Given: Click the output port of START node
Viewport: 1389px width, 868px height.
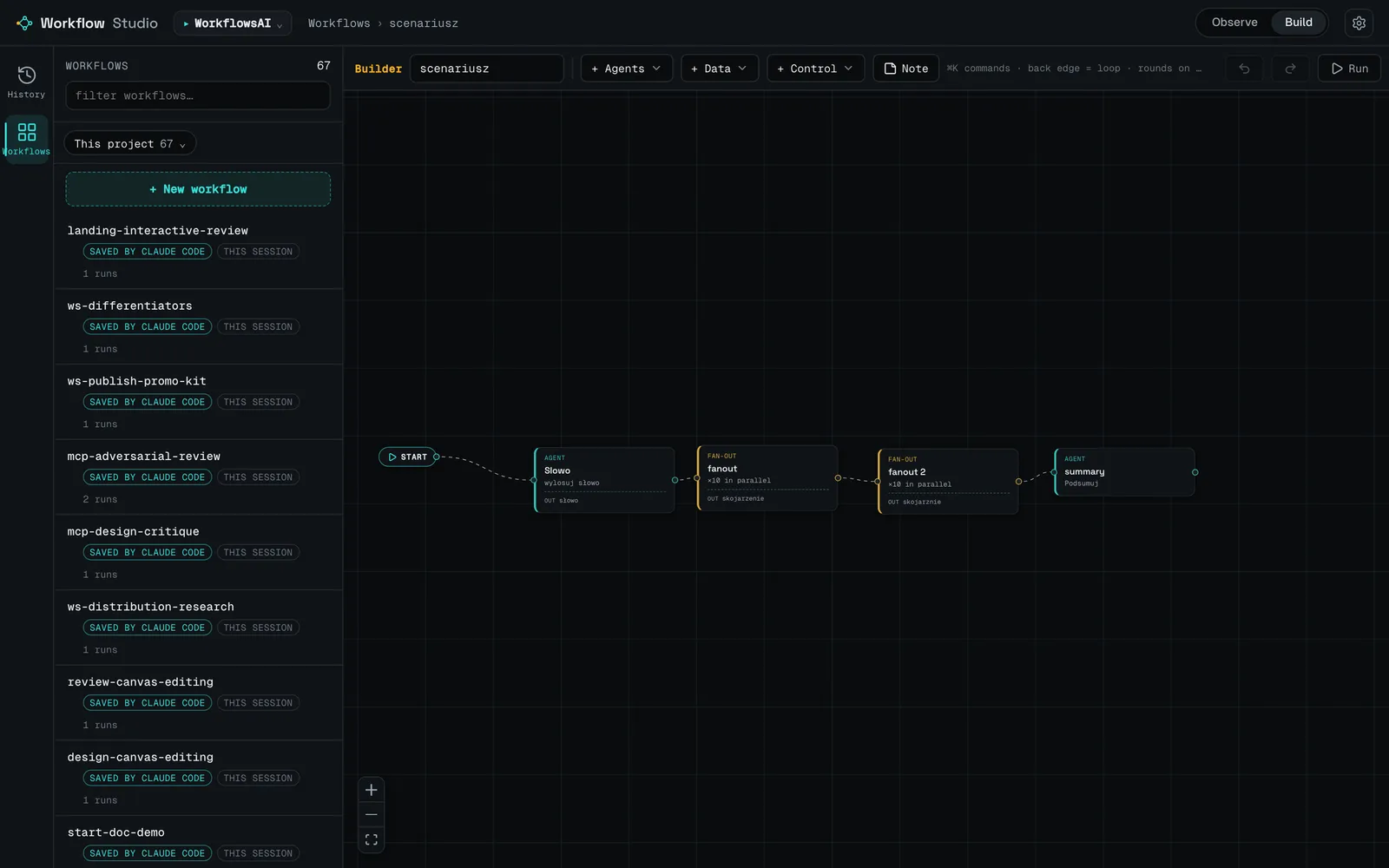Looking at the screenshot, I should click(x=436, y=457).
